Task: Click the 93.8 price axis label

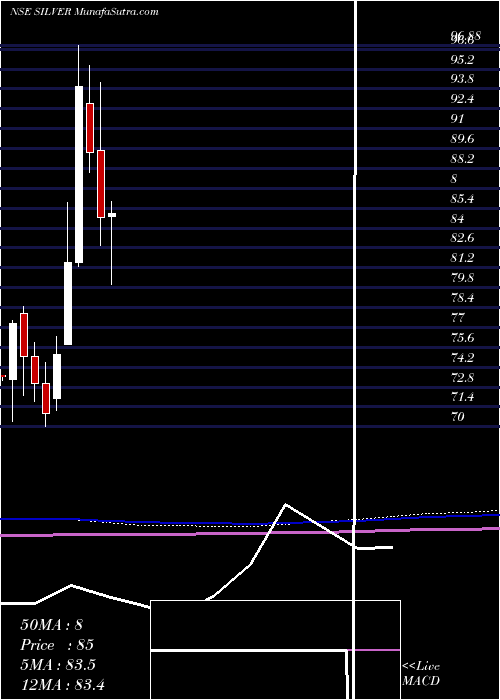Action: pos(462,79)
